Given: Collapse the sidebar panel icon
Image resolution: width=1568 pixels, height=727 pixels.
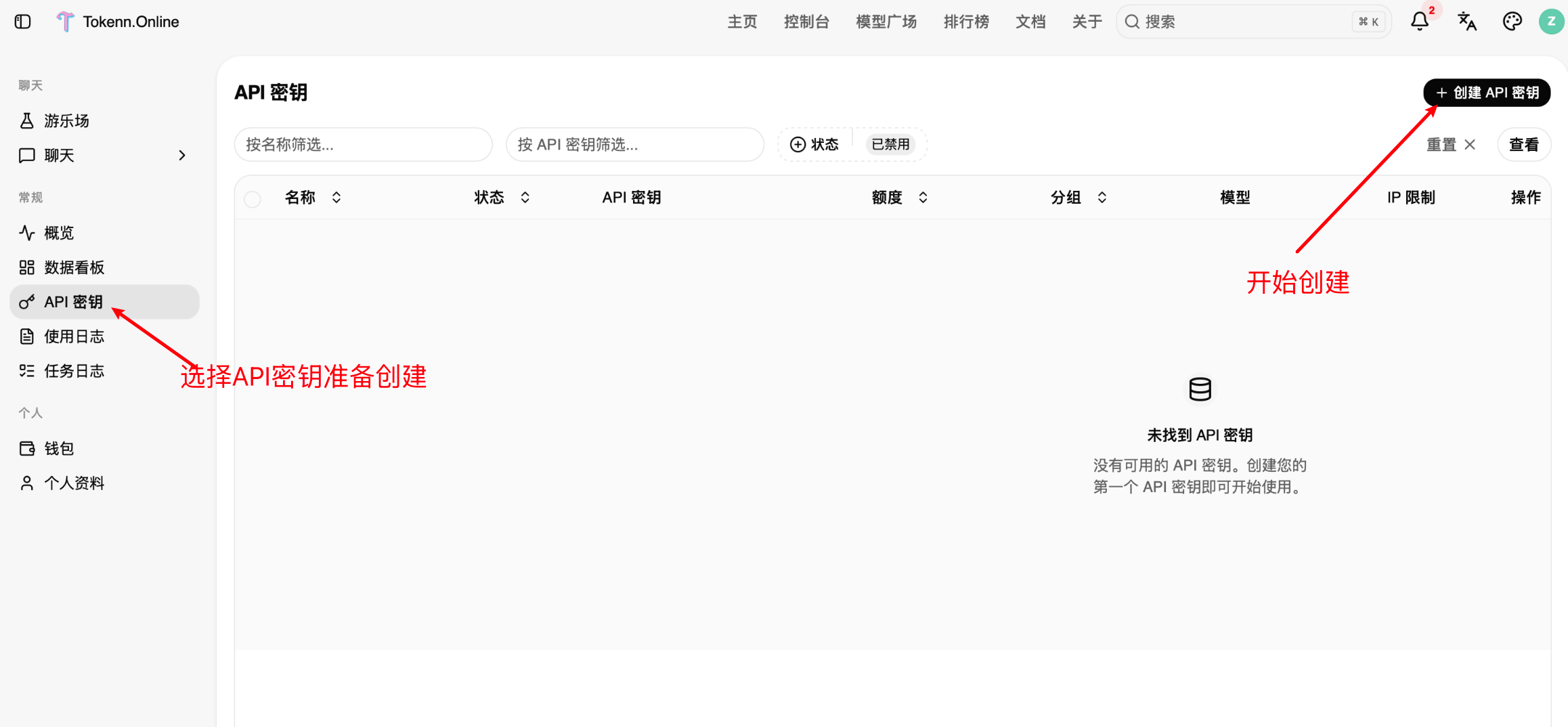Looking at the screenshot, I should (x=22, y=22).
